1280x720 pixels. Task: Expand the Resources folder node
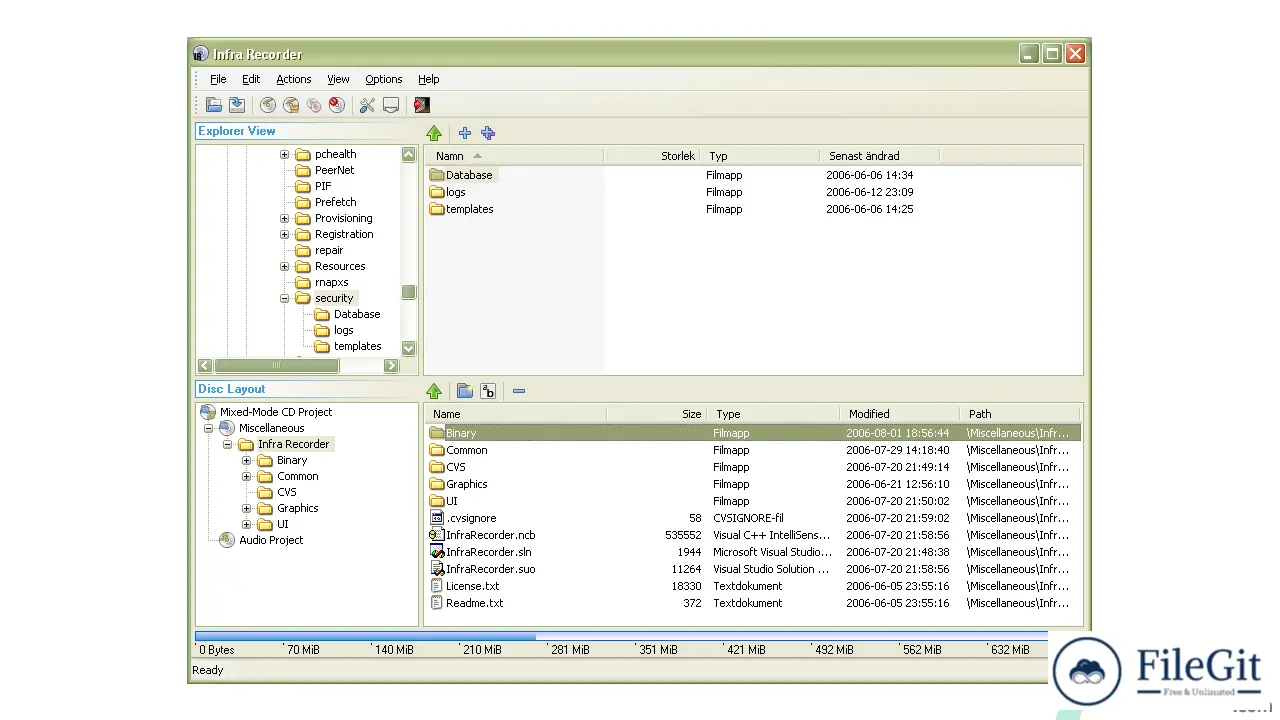coord(284,266)
